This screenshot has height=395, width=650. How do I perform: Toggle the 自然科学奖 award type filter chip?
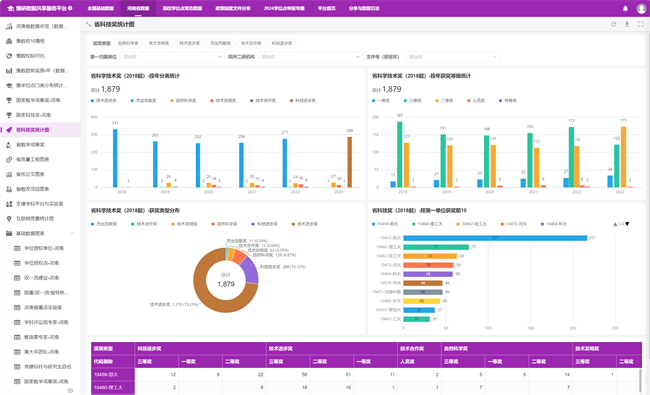tap(128, 43)
